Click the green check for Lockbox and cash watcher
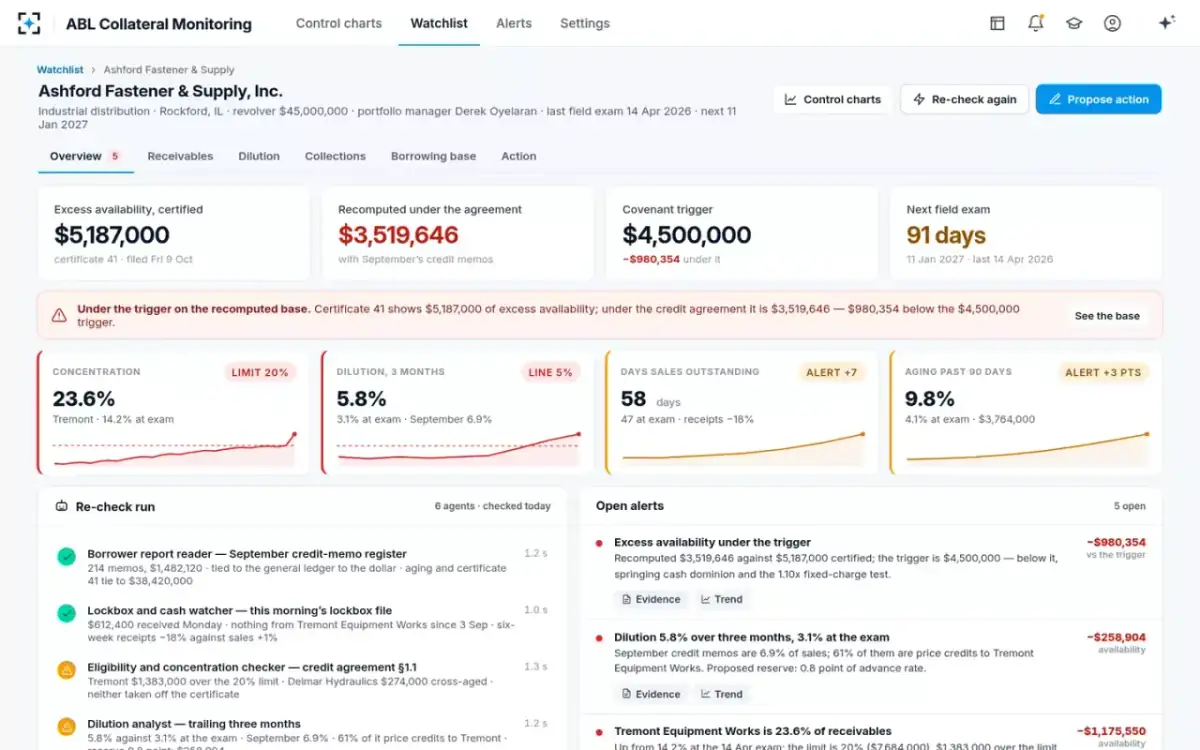1200x750 pixels. tap(66, 613)
